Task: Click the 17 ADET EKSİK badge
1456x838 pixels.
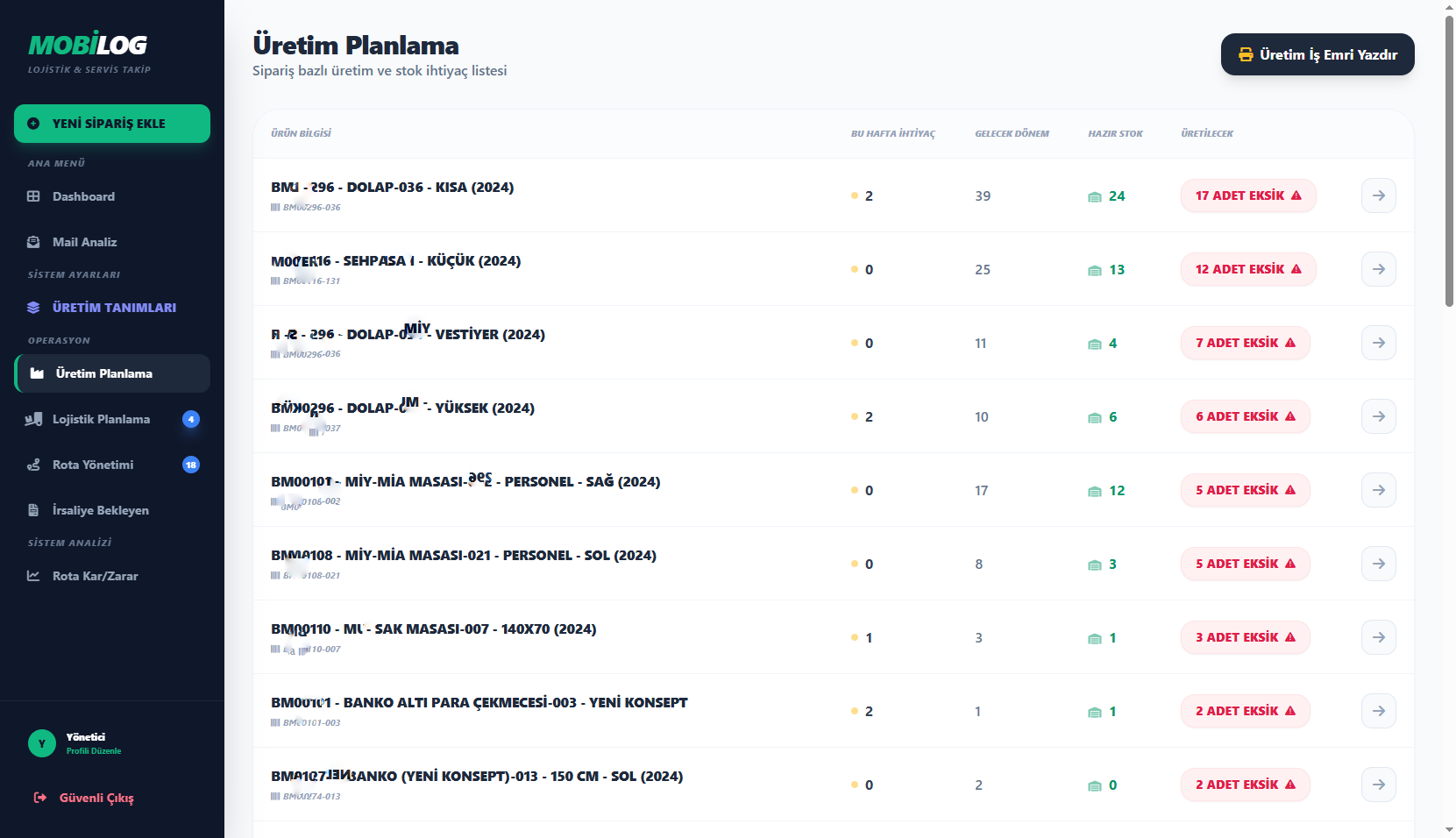Action: click(1247, 195)
